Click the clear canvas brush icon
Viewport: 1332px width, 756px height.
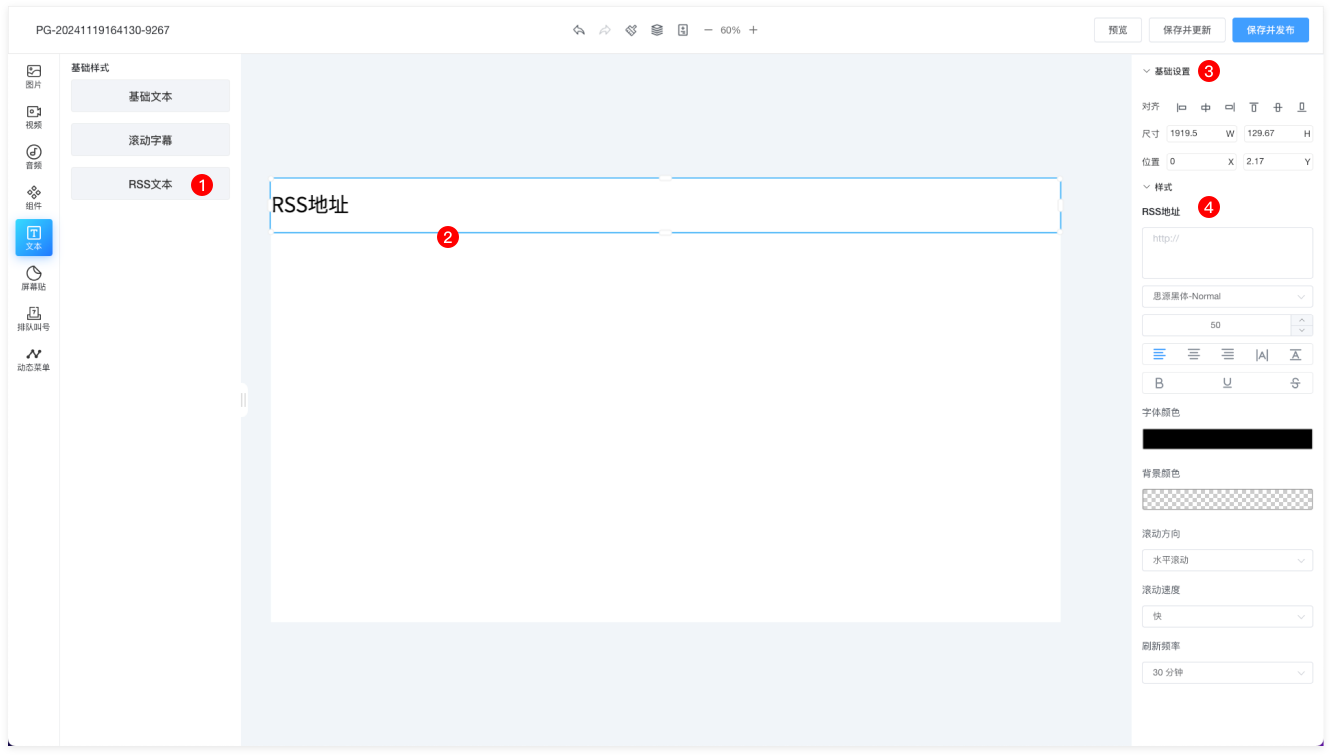(x=631, y=30)
